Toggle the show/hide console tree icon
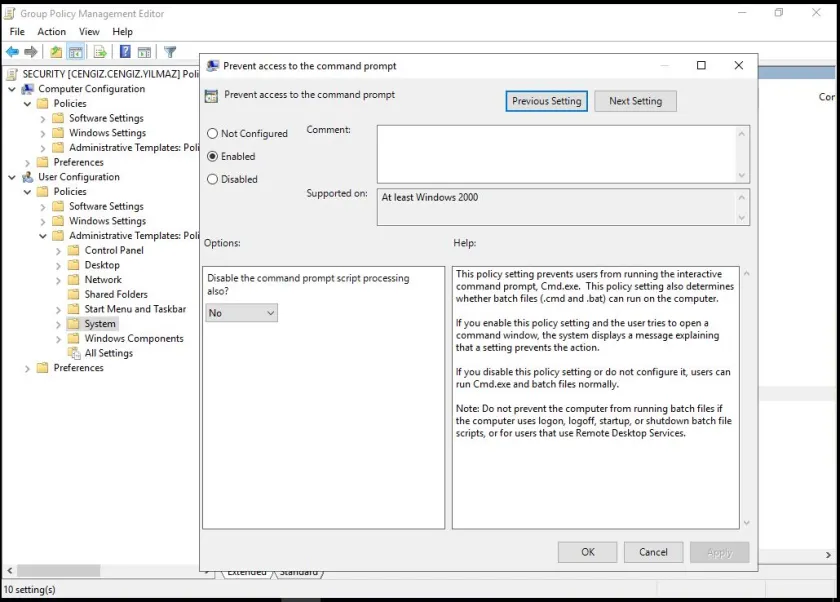 75,52
